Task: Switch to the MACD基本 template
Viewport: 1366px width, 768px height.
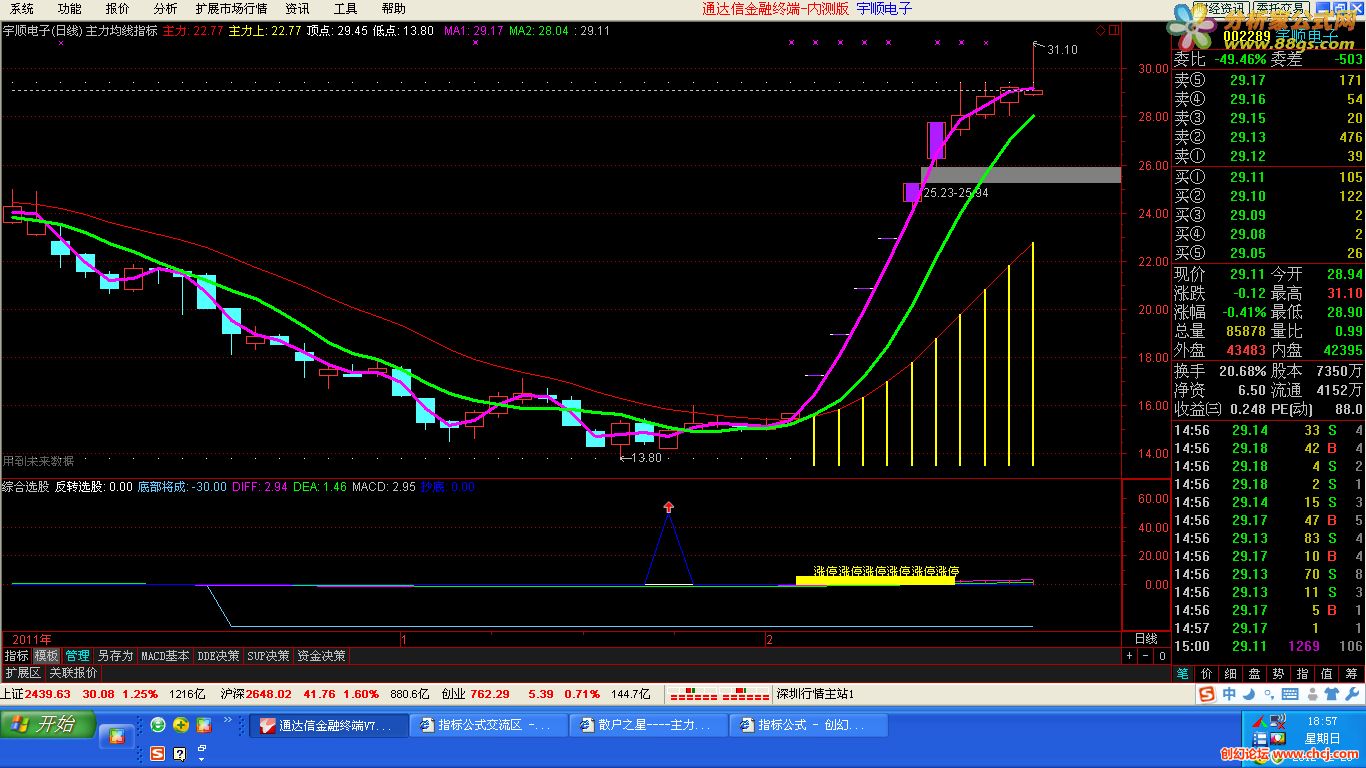Action: point(165,656)
